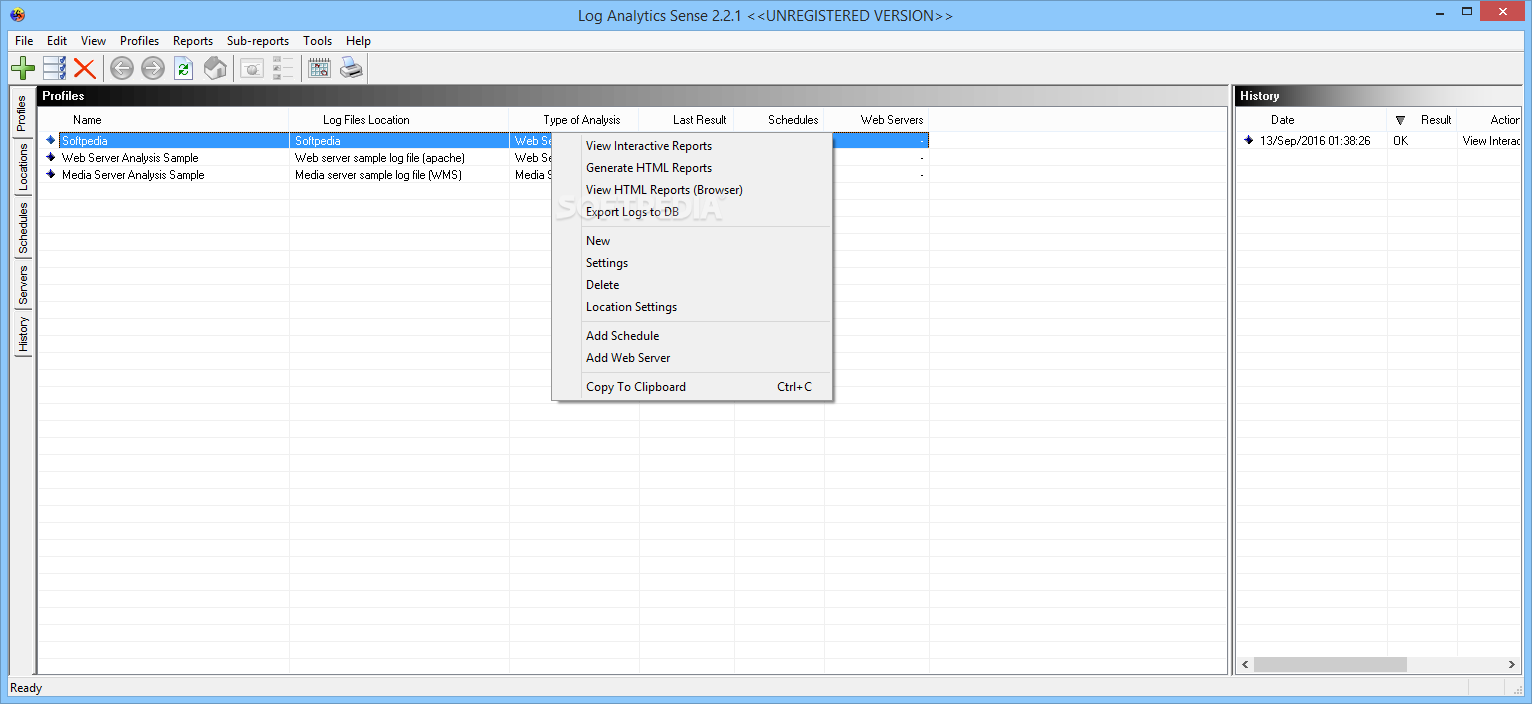Select the Web Server Analysis Sample profile

[x=130, y=158]
